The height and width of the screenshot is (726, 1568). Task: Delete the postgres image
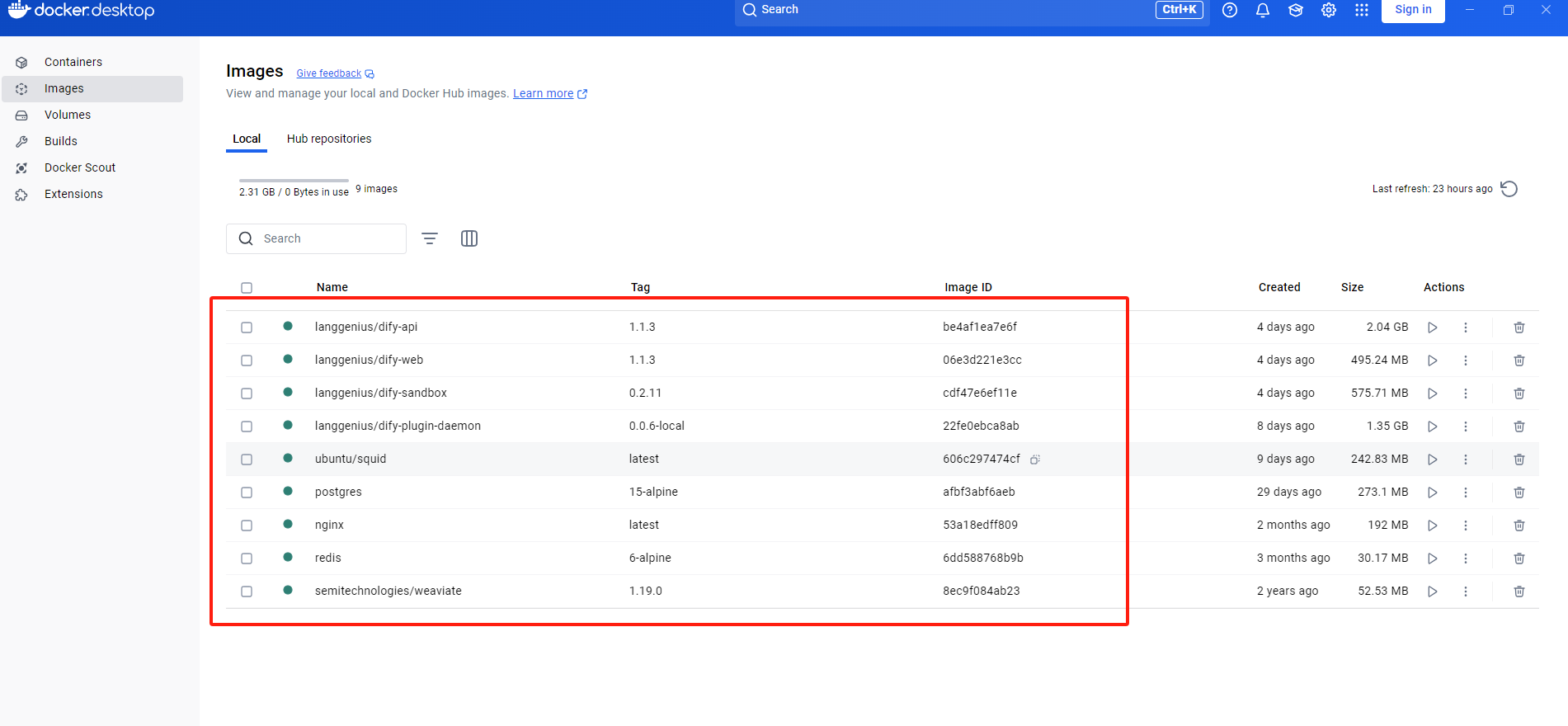click(x=1519, y=493)
